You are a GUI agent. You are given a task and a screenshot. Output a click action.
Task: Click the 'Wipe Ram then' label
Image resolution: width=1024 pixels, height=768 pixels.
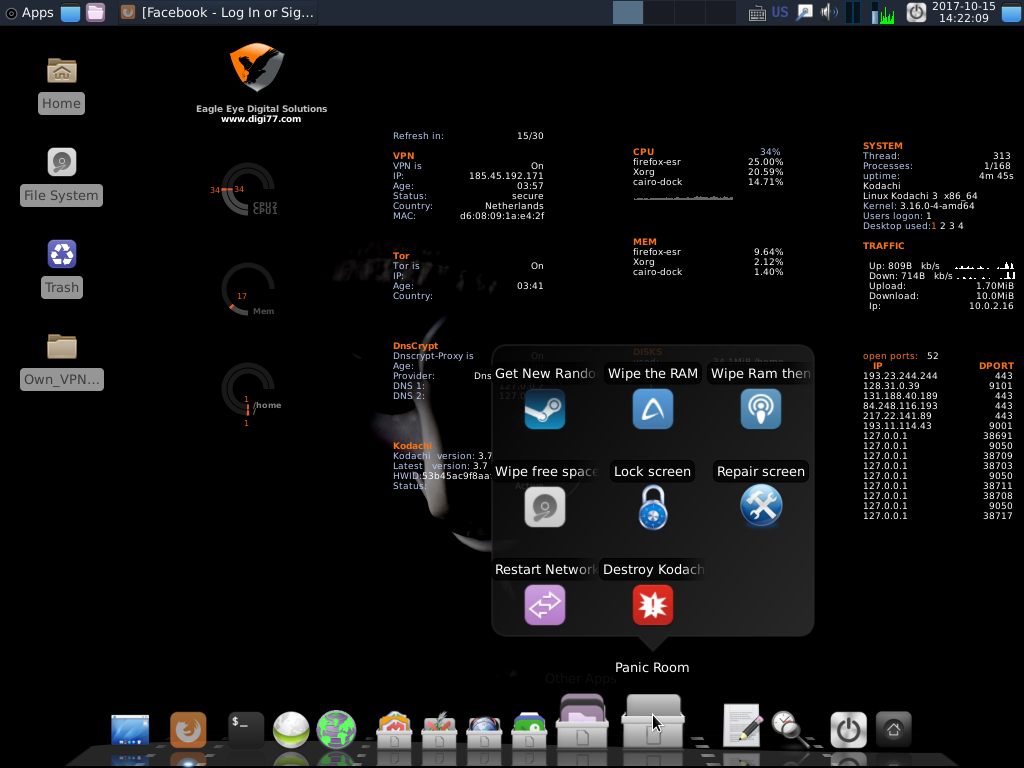(x=761, y=374)
